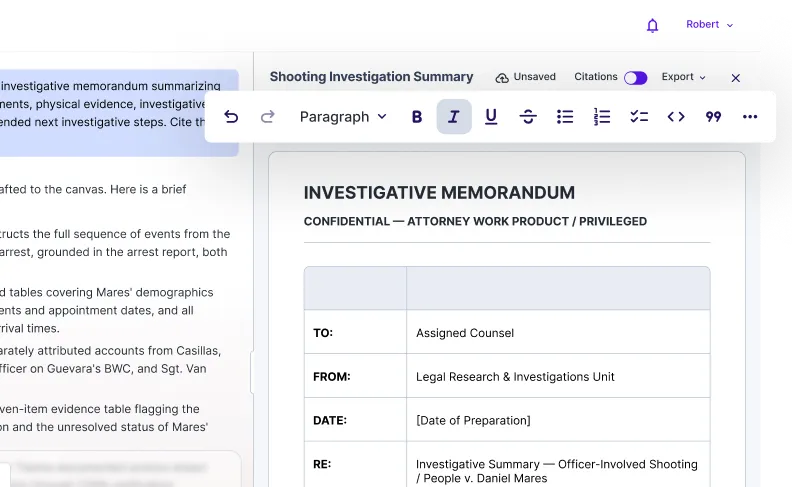Toggle italic formatting

[454, 117]
